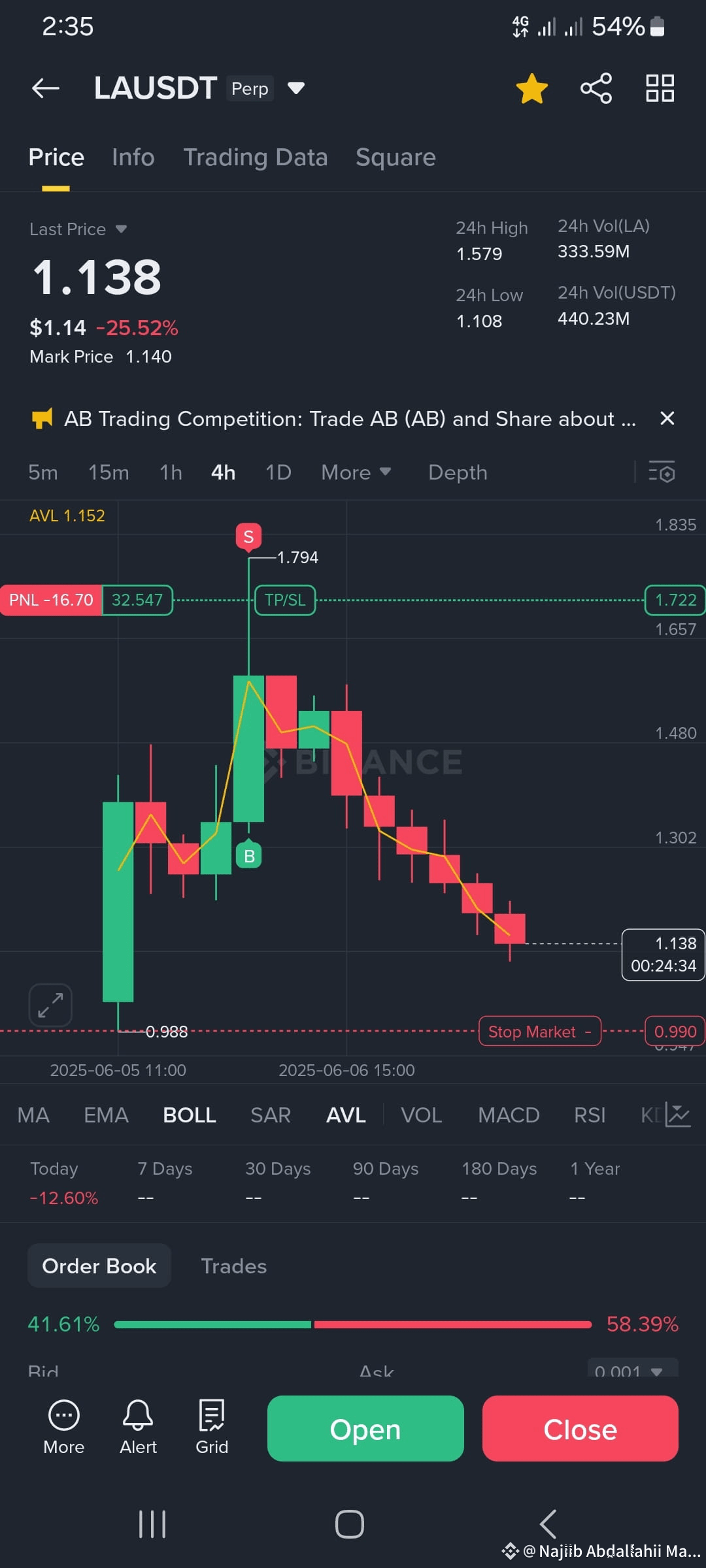The image size is (706, 1568).
Task: Open indicator chart settings icon next to RSI
Action: 678,1115
